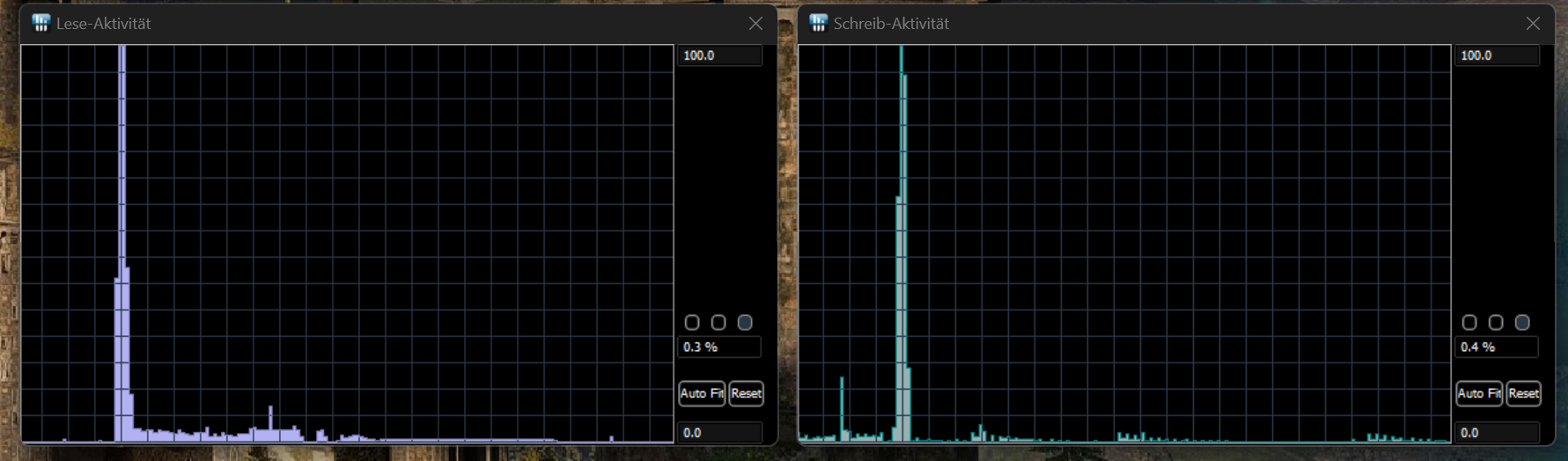Screen dimensions: 1568x461
Task: Click the Schreib-Aktivität window app icon
Action: [x=818, y=23]
